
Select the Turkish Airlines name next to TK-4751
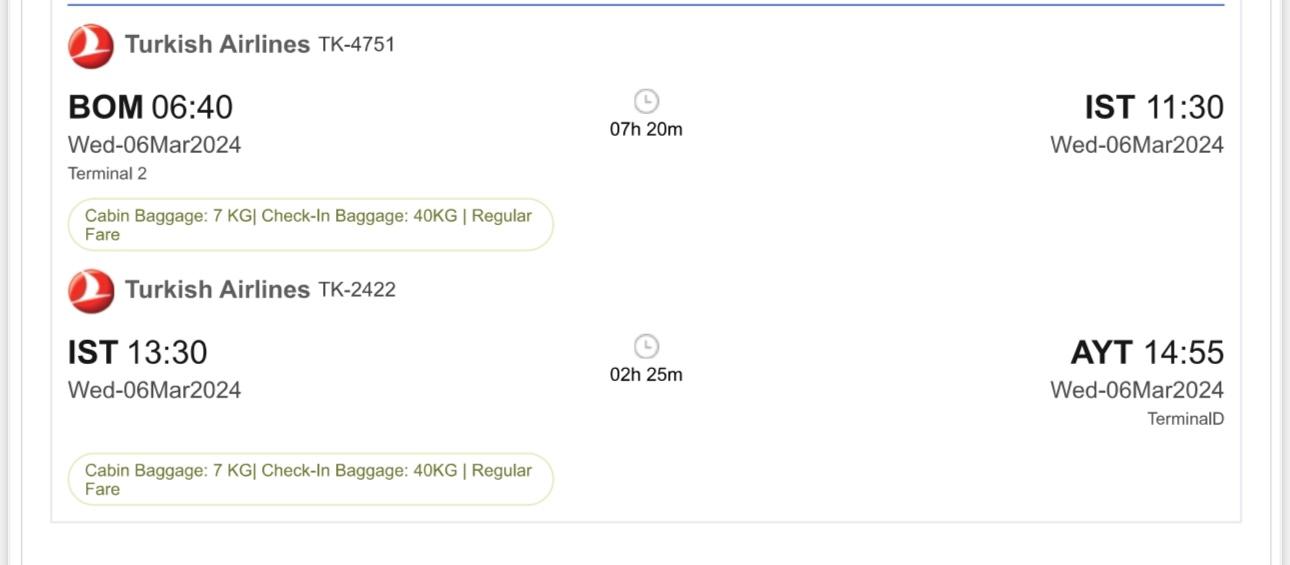[217, 44]
